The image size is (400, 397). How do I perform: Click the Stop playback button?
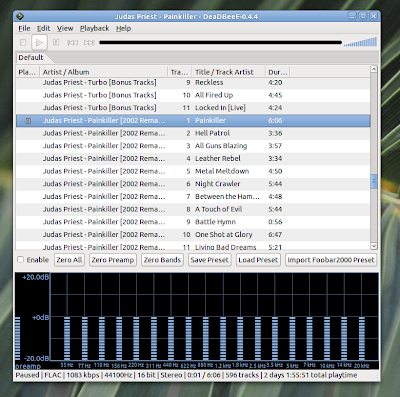23,42
